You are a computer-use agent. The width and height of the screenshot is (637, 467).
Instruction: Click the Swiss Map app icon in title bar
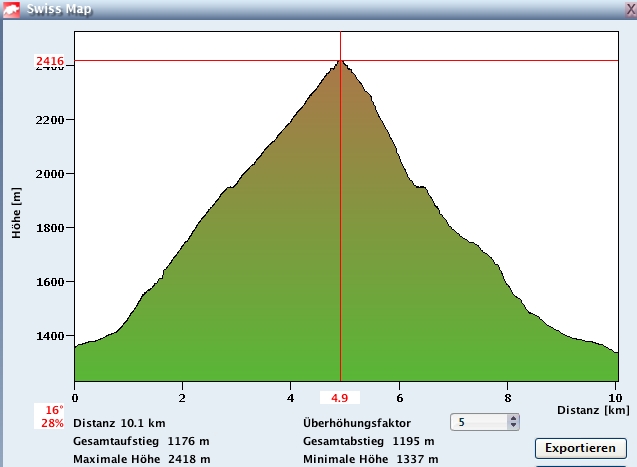(11, 9)
